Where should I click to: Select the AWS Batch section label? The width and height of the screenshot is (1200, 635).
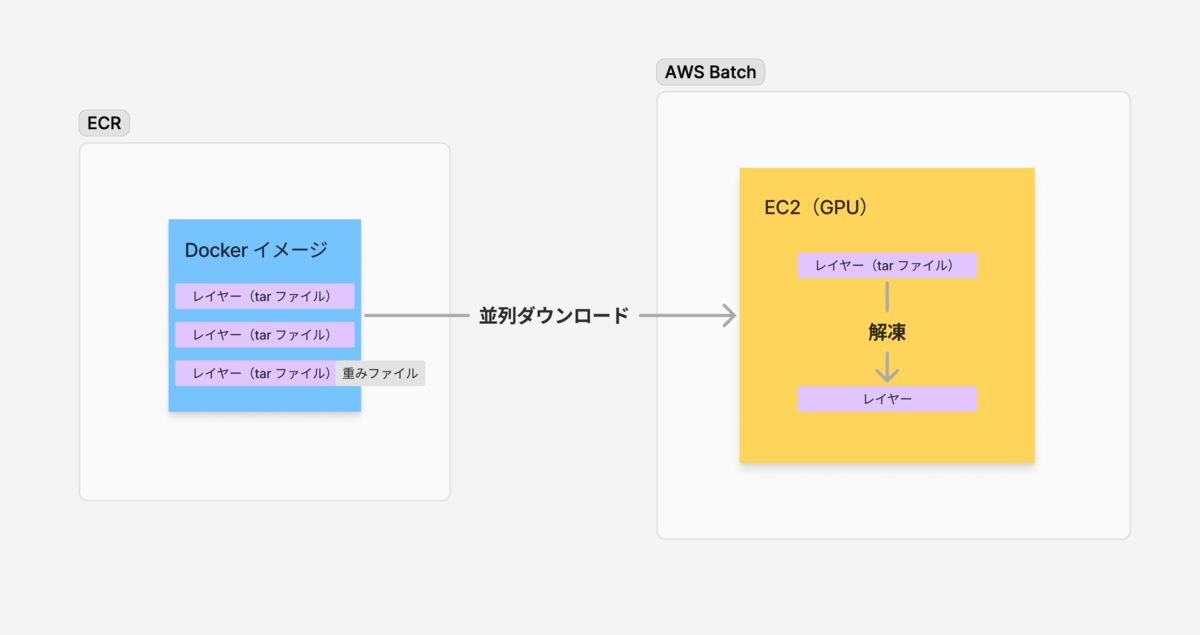tap(710, 73)
